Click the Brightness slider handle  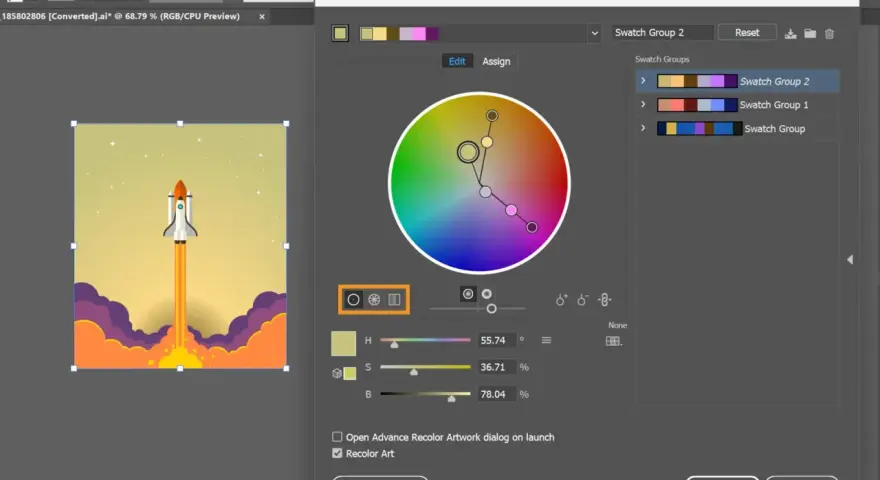(x=451, y=398)
